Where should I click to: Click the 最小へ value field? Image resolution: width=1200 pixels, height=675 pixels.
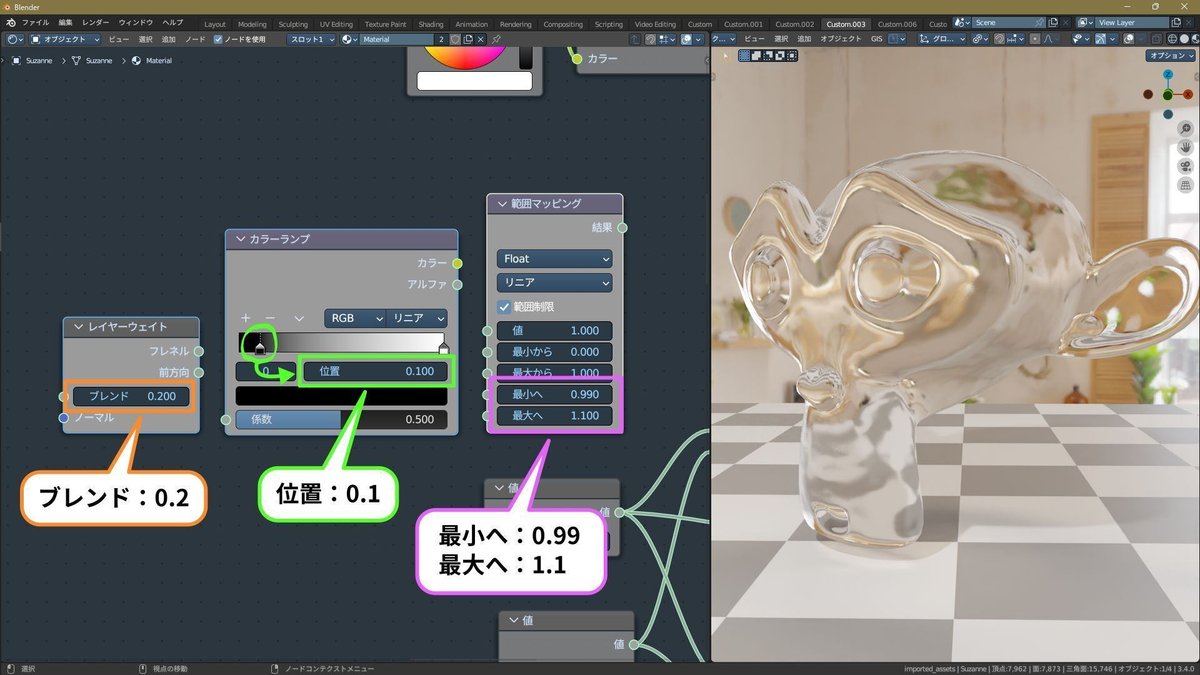point(554,394)
